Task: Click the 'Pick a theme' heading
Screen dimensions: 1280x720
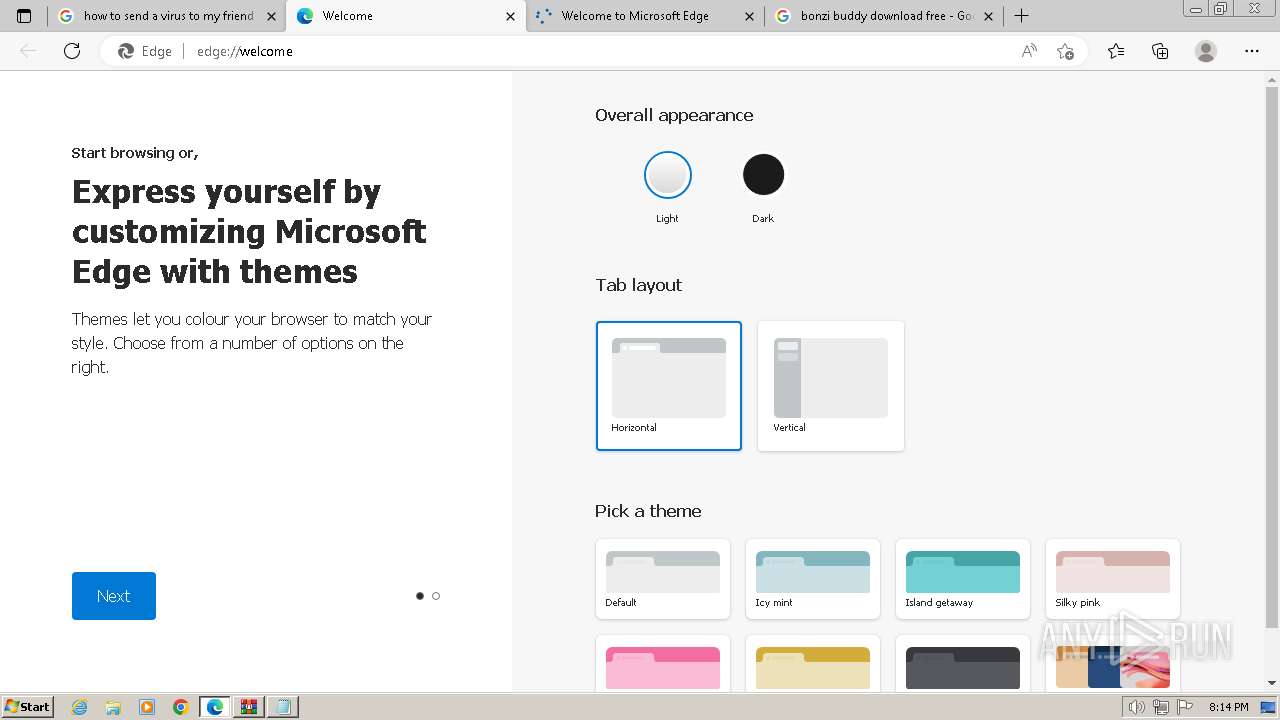Action: pos(648,511)
